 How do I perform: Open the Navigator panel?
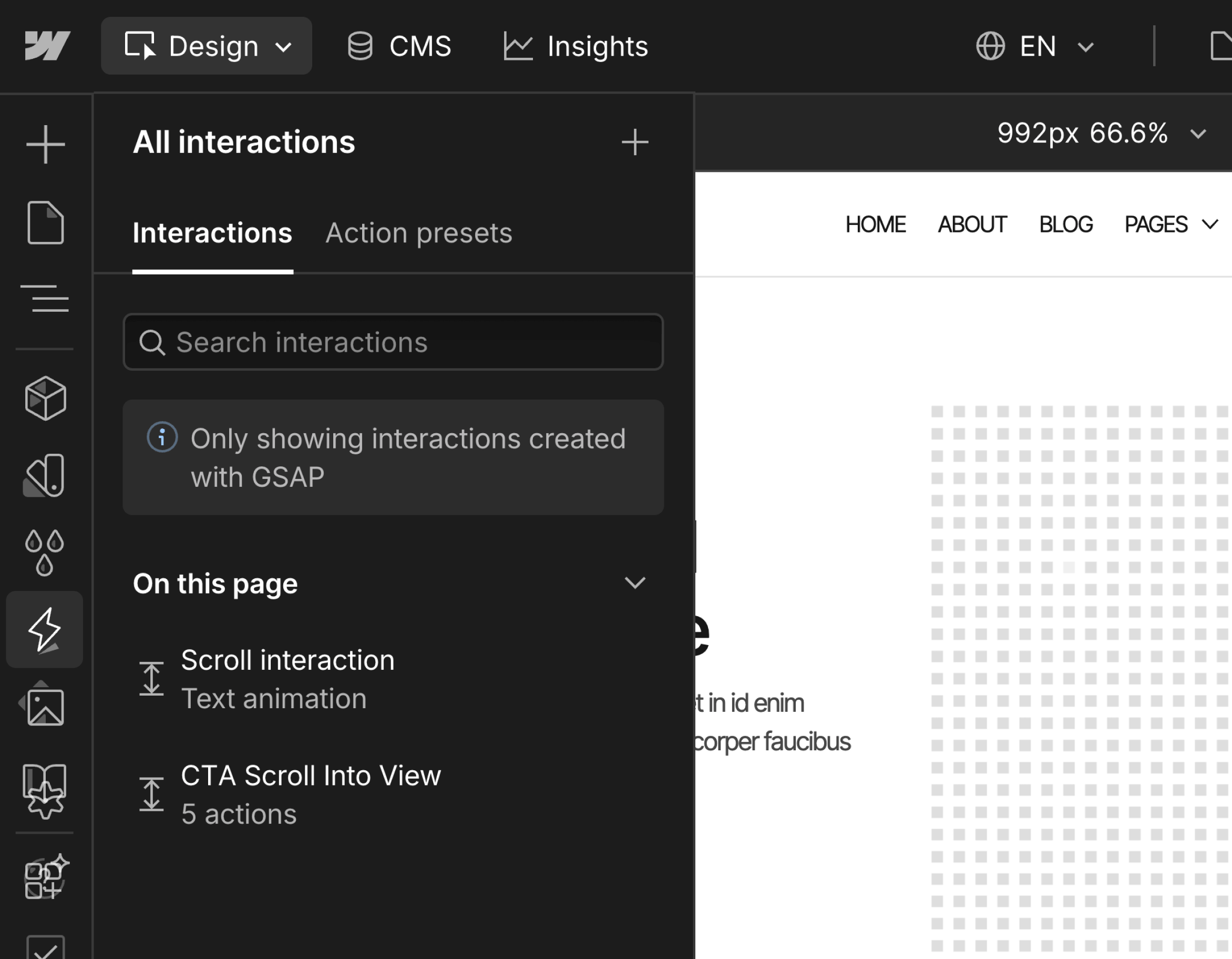point(45,299)
